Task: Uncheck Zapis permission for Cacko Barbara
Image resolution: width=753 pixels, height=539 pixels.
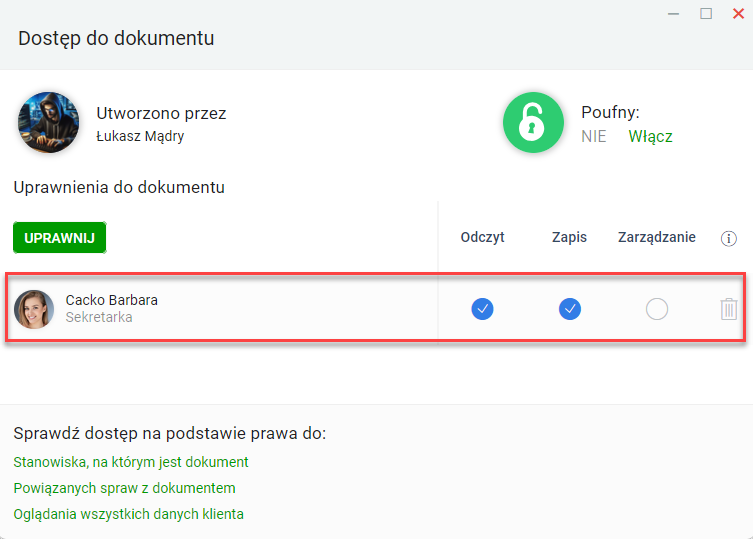Action: click(x=570, y=309)
